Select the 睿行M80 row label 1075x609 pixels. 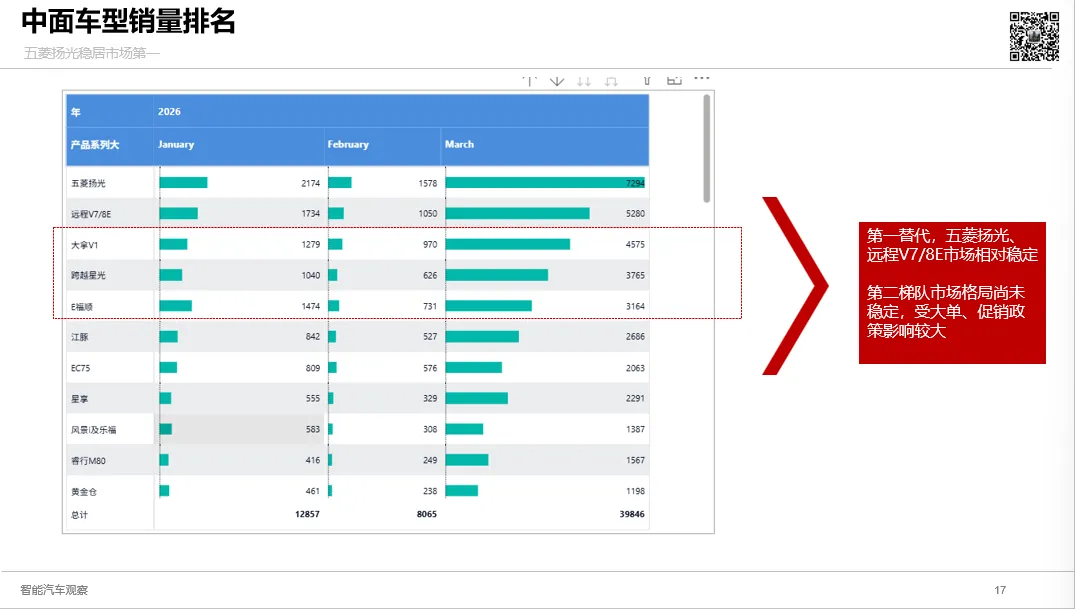(x=88, y=461)
